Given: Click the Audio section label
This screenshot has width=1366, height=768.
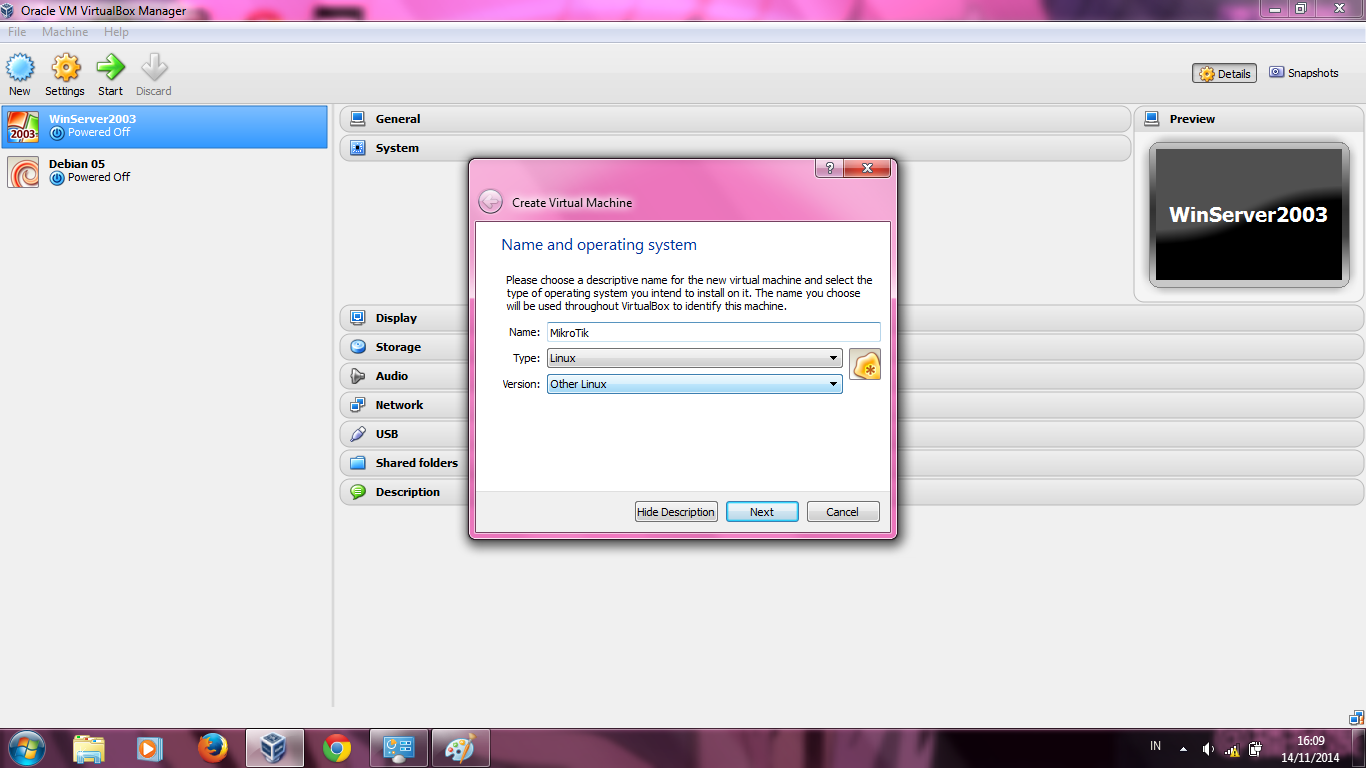Looking at the screenshot, I should click(x=392, y=376).
